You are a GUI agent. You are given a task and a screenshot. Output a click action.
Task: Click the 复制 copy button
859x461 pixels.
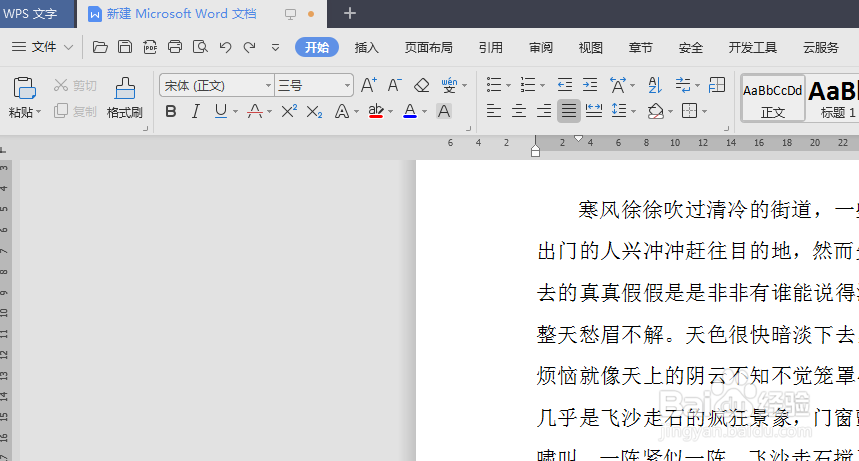click(x=76, y=111)
